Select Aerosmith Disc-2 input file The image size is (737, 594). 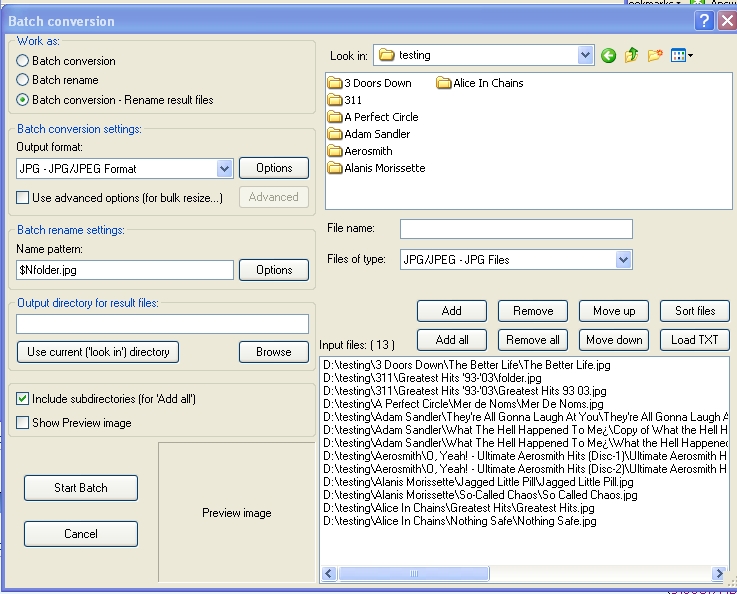(x=525, y=469)
